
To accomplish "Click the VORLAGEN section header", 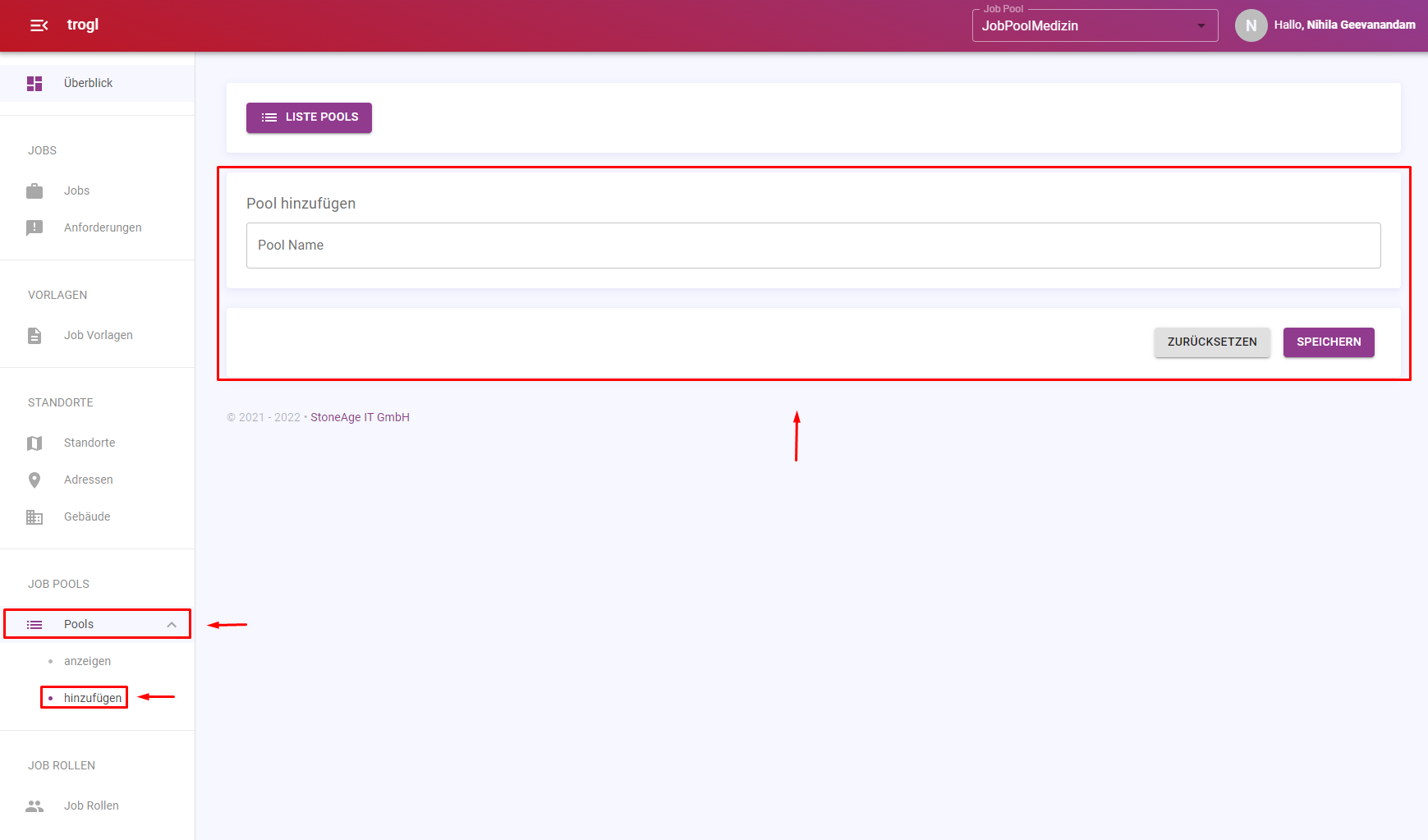I will tap(57, 295).
